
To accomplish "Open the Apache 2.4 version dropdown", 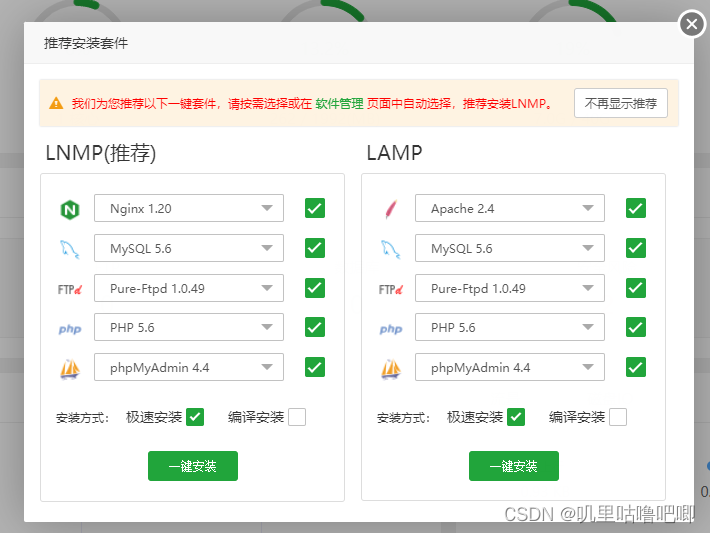I will pyautogui.click(x=510, y=208).
